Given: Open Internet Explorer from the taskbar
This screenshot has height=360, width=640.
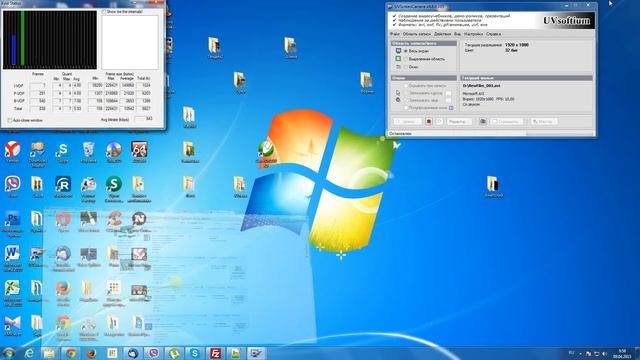Looking at the screenshot, I should (x=29, y=353).
